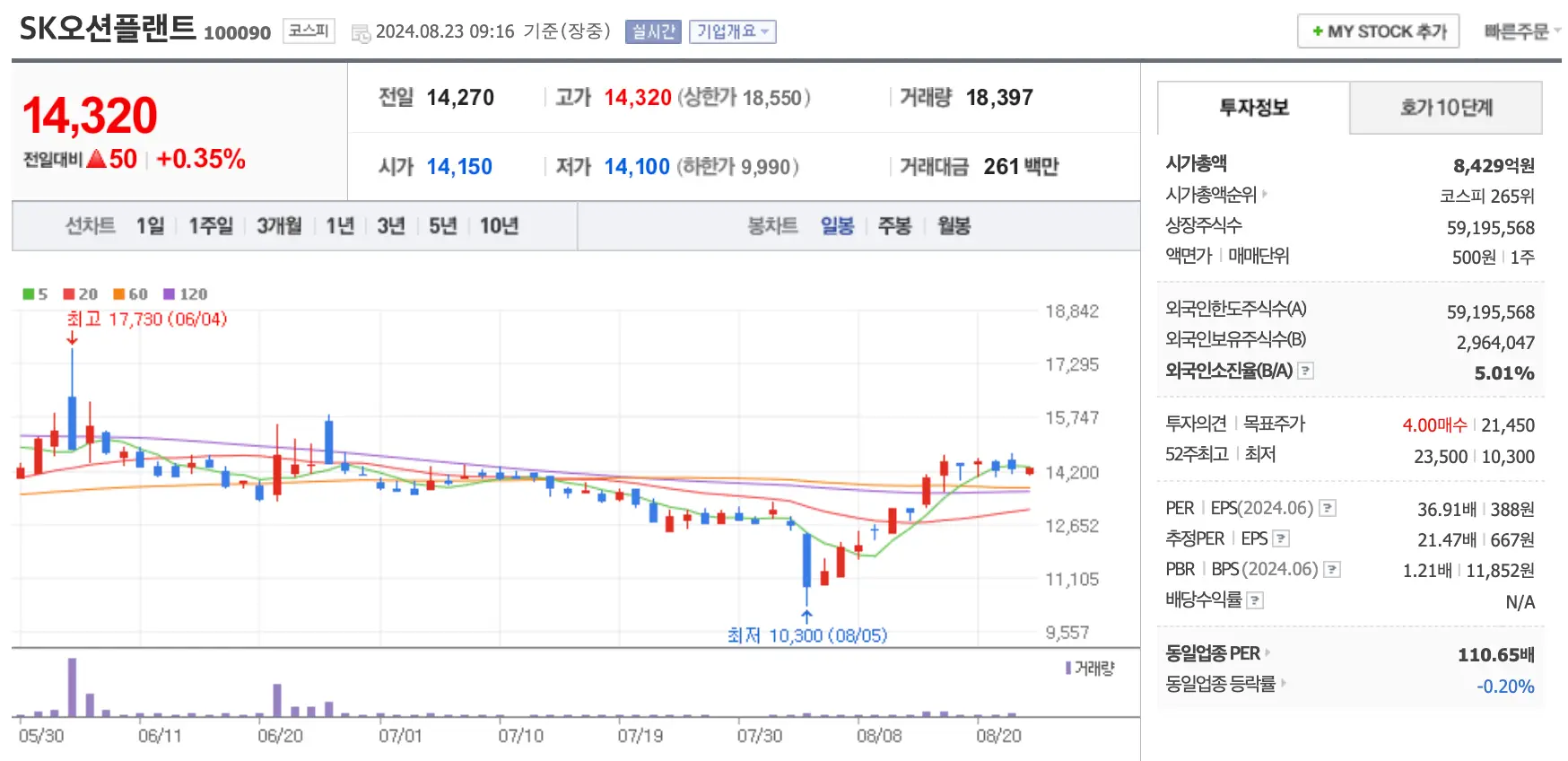The height and width of the screenshot is (761, 1568).
Task: Click the help icon next to BPS(2024.06)
Action: click(x=1333, y=569)
